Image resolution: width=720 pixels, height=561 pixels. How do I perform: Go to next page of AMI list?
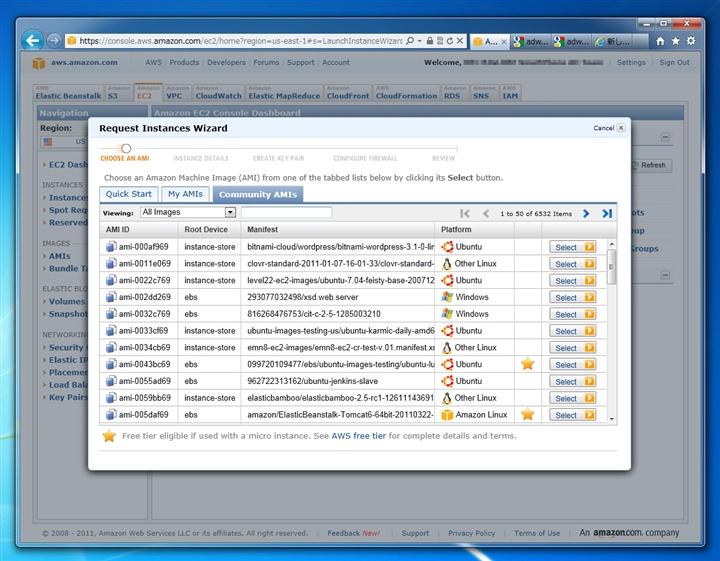point(586,213)
